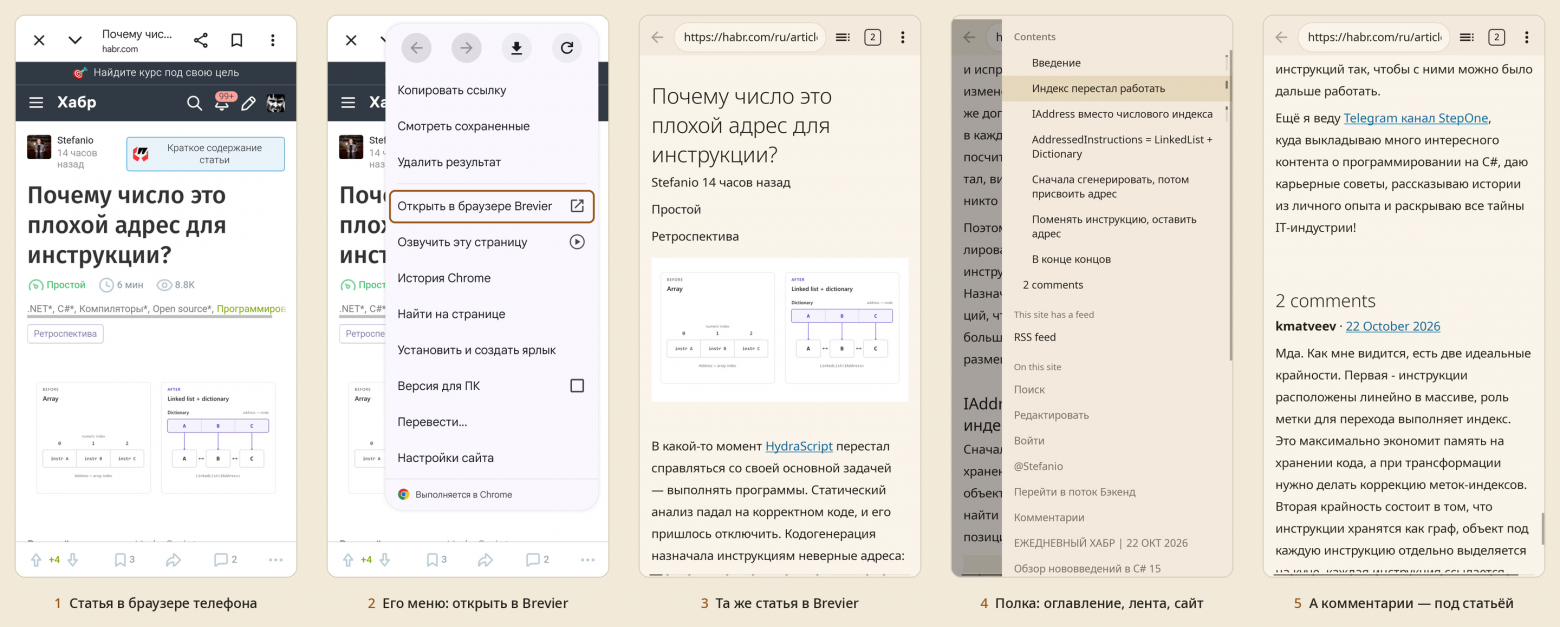Open the profile avatar in the Хабр header

click(276, 102)
